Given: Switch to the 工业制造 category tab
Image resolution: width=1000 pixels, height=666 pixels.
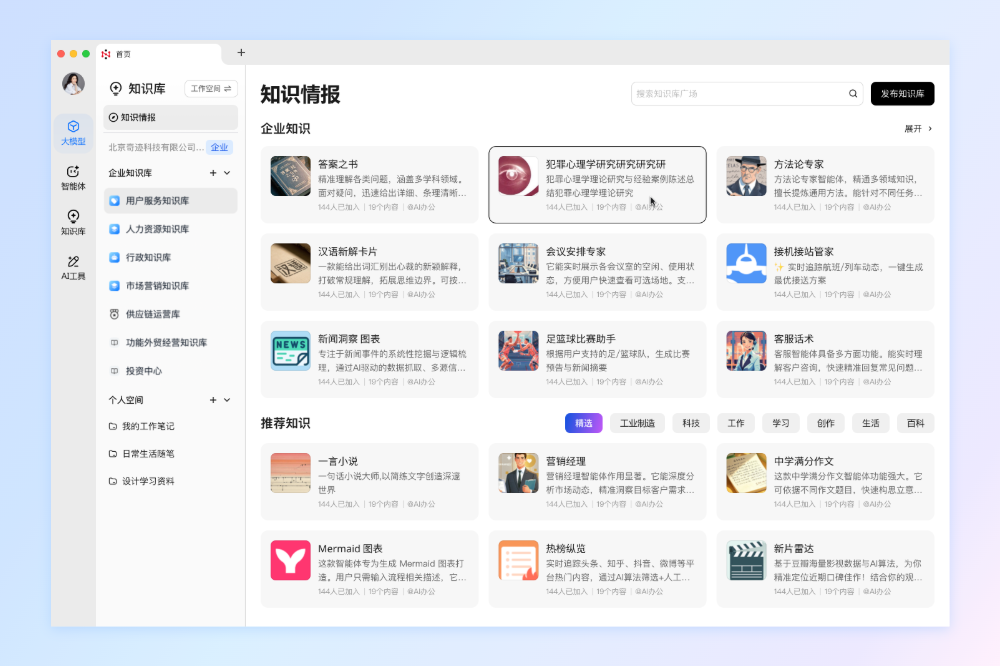Looking at the screenshot, I should pyautogui.click(x=637, y=423).
